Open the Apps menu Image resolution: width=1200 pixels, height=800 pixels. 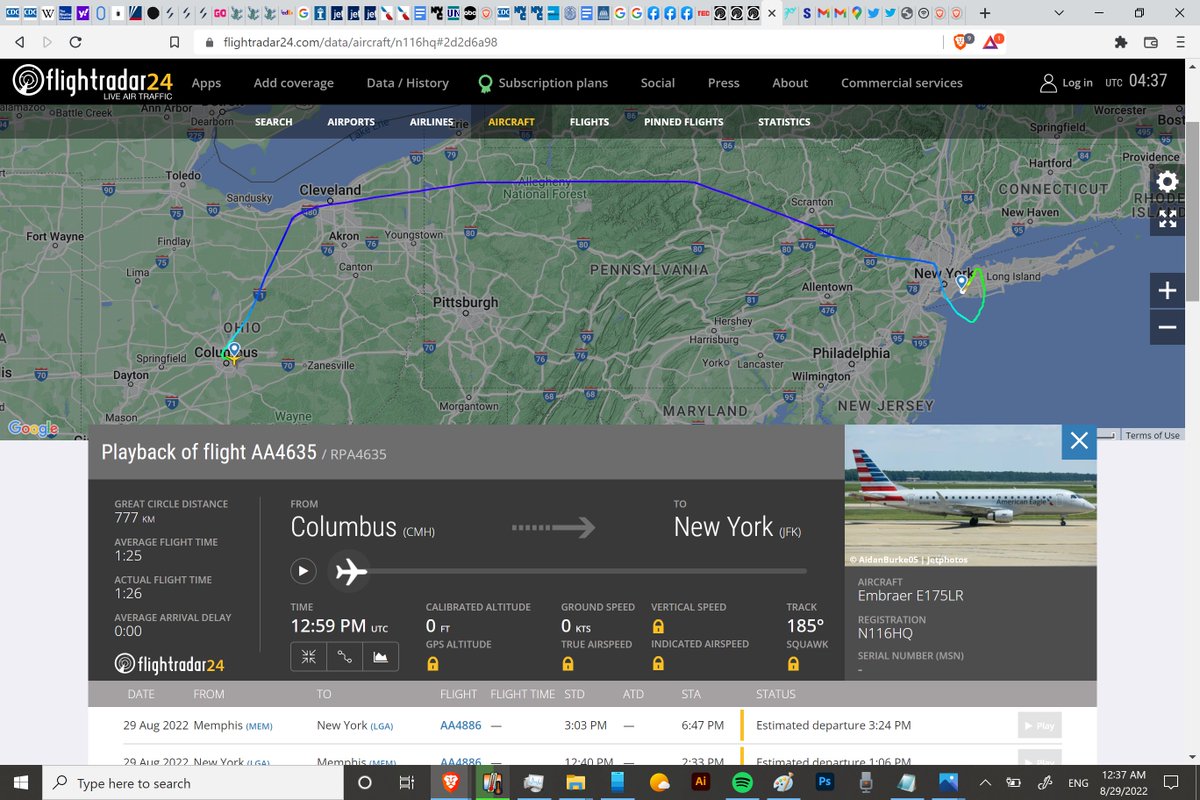coord(206,83)
